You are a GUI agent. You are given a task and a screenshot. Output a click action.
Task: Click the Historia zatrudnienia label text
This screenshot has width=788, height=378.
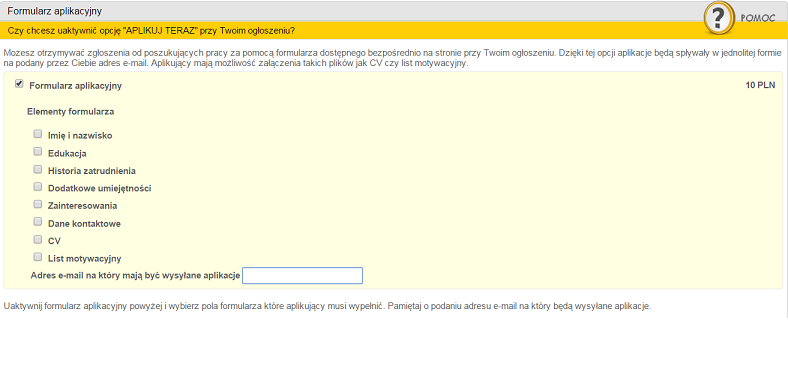click(x=92, y=171)
